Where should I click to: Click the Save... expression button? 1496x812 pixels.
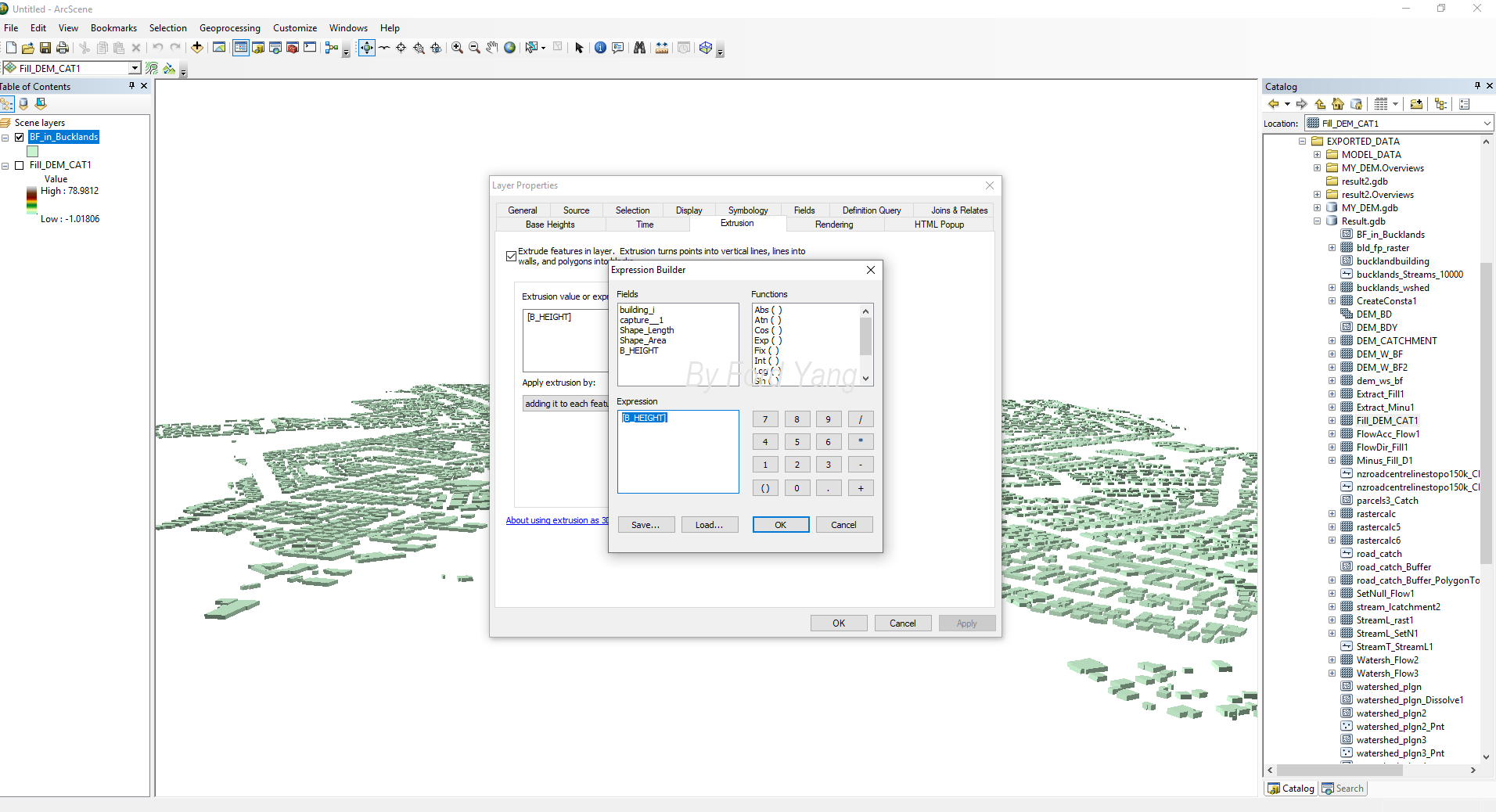(646, 525)
